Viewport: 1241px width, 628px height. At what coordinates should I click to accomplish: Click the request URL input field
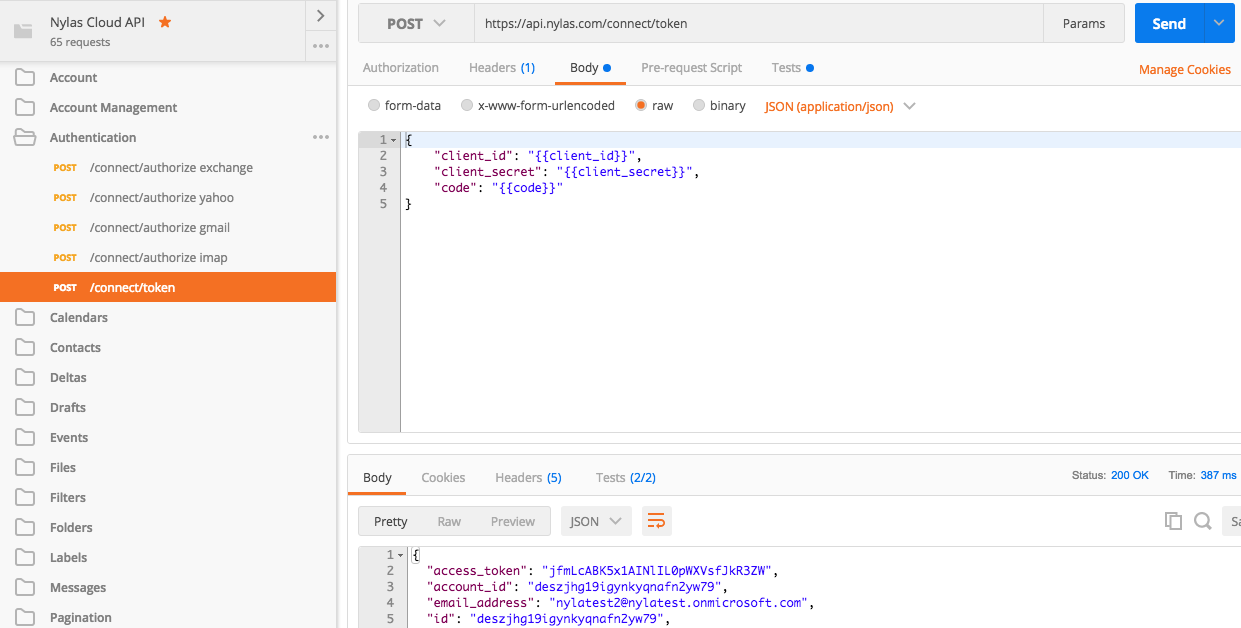click(x=759, y=23)
